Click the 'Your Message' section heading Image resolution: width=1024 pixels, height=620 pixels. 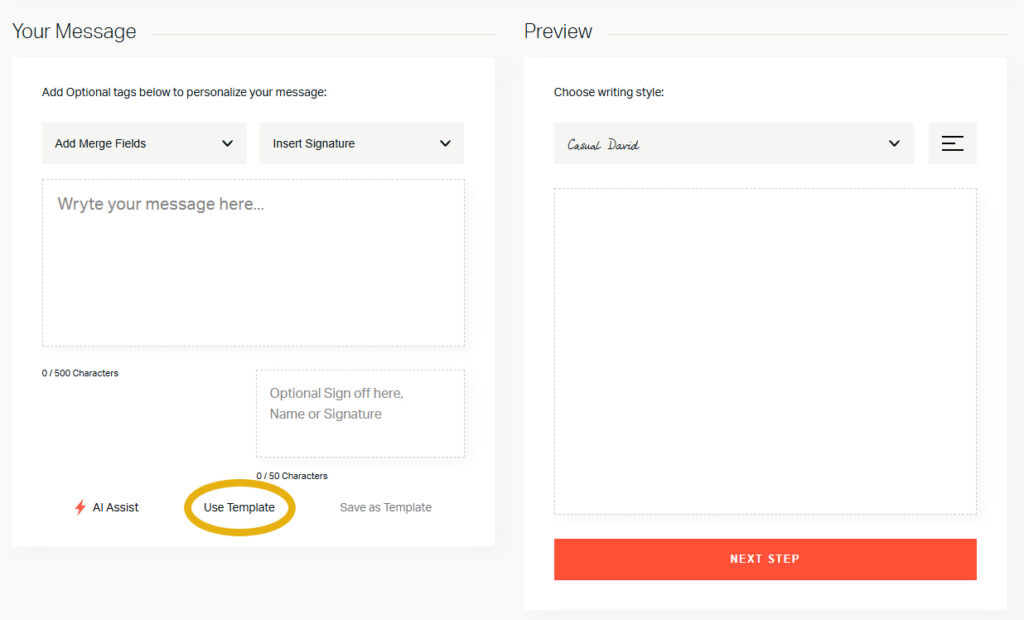[x=74, y=31]
